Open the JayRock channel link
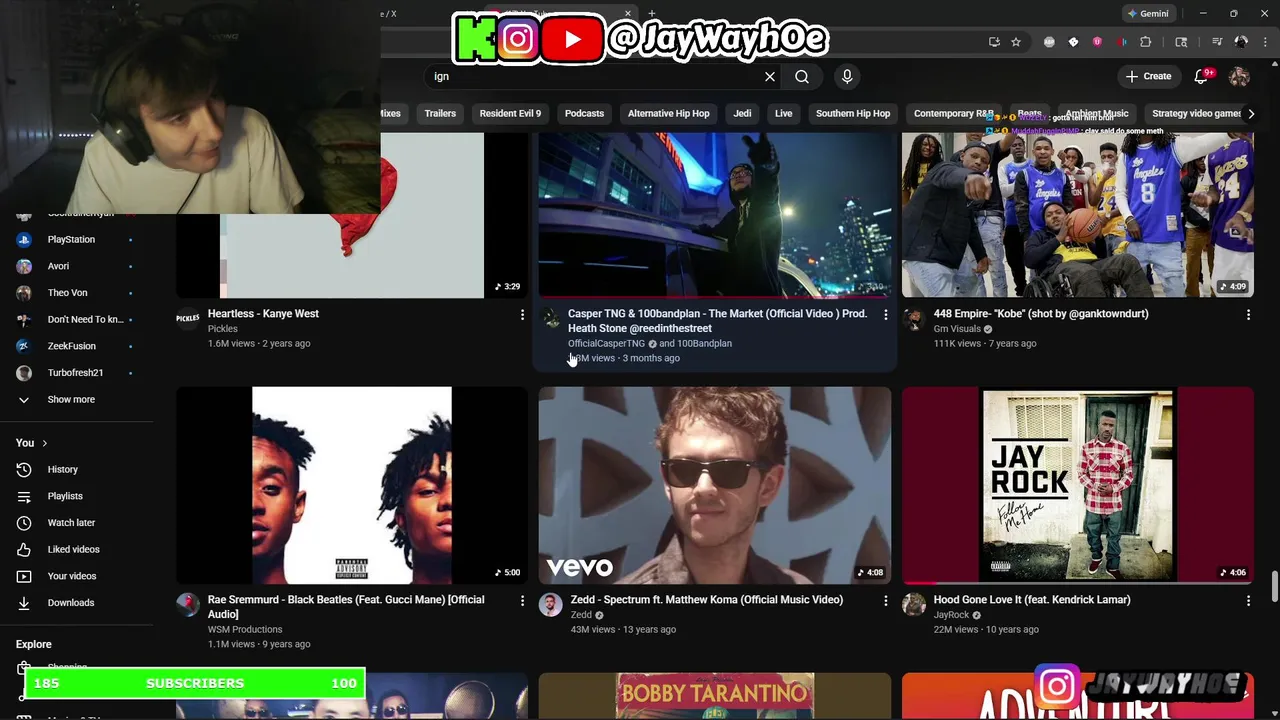 (951, 615)
